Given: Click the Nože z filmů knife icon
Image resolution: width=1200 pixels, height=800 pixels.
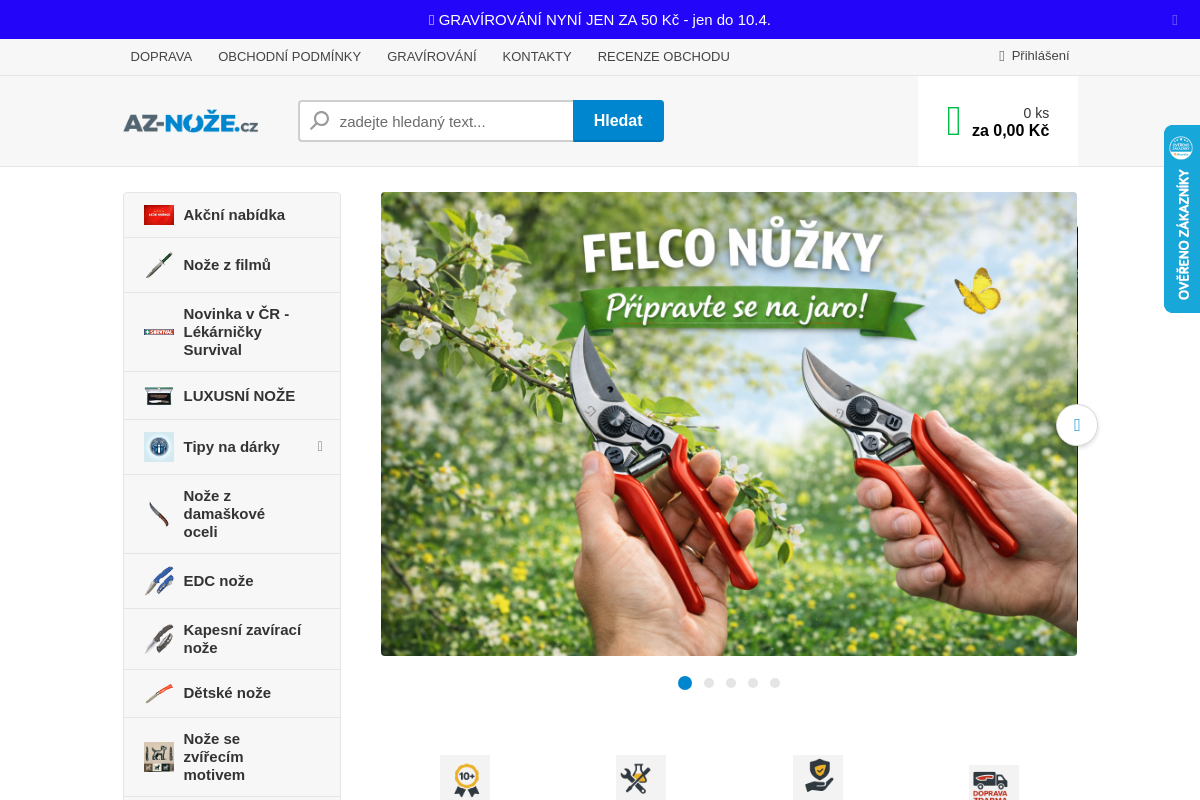Looking at the screenshot, I should (x=158, y=265).
